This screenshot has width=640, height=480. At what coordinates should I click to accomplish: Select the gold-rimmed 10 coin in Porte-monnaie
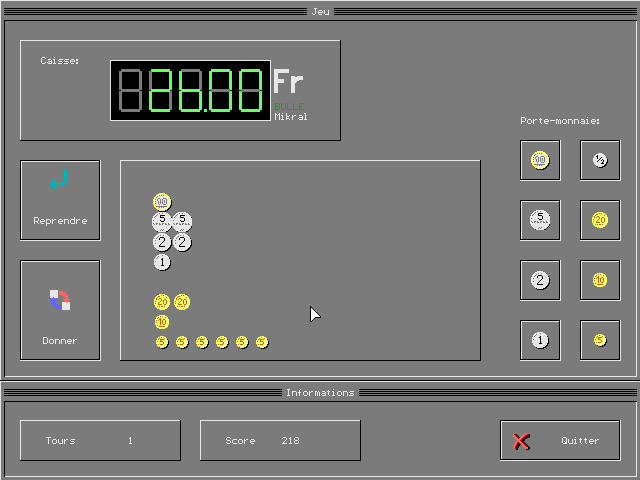tap(540, 160)
